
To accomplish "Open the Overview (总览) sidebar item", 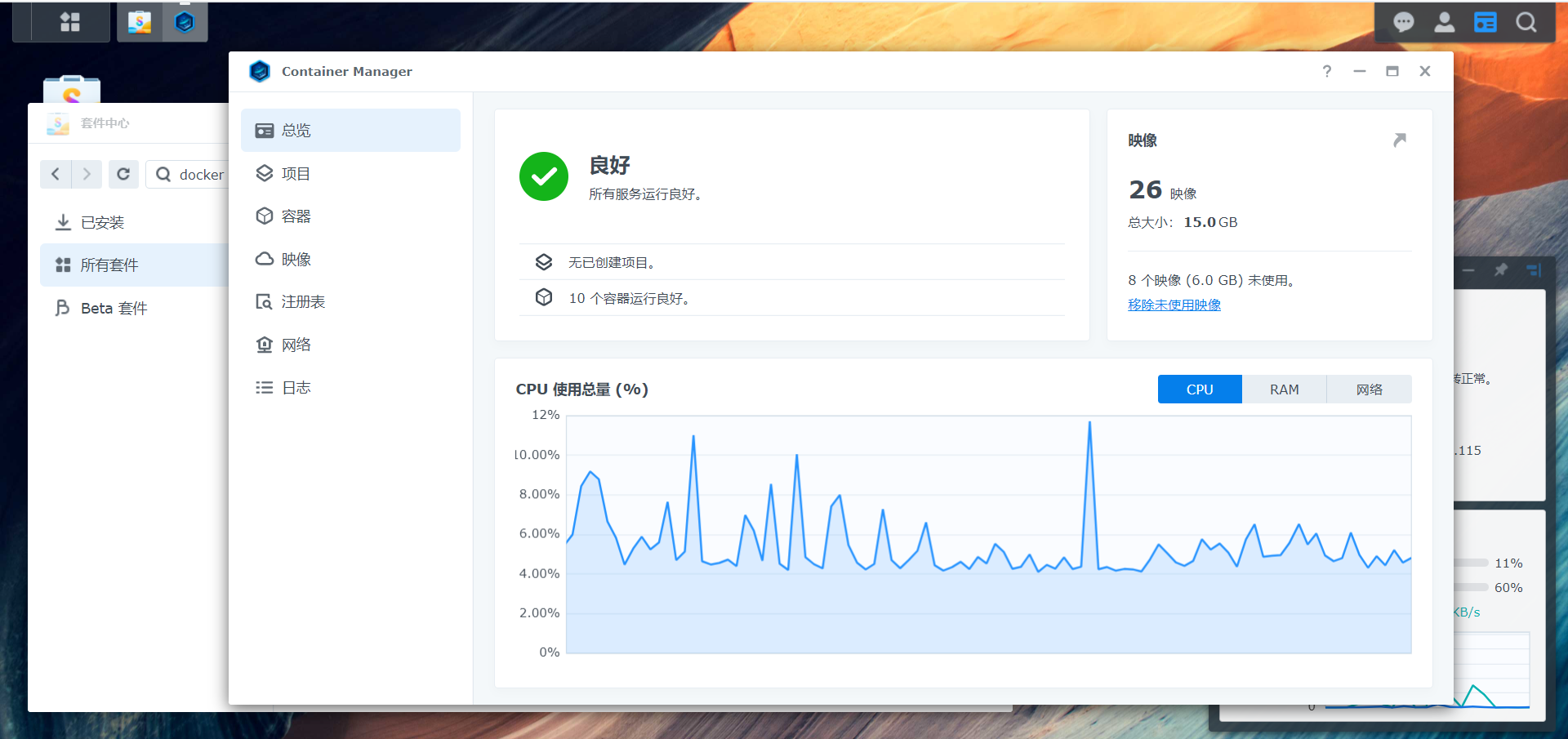I will tap(350, 131).
